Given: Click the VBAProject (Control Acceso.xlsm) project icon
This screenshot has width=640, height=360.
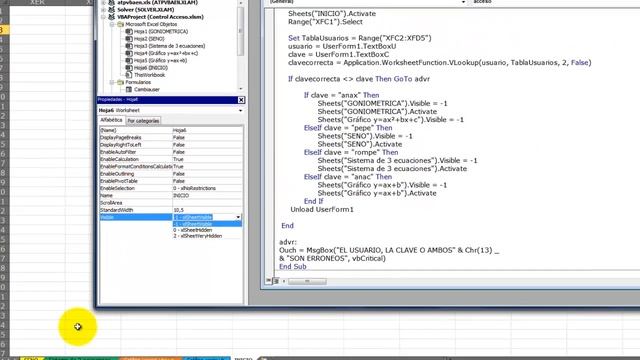Looking at the screenshot, I should point(111,17).
